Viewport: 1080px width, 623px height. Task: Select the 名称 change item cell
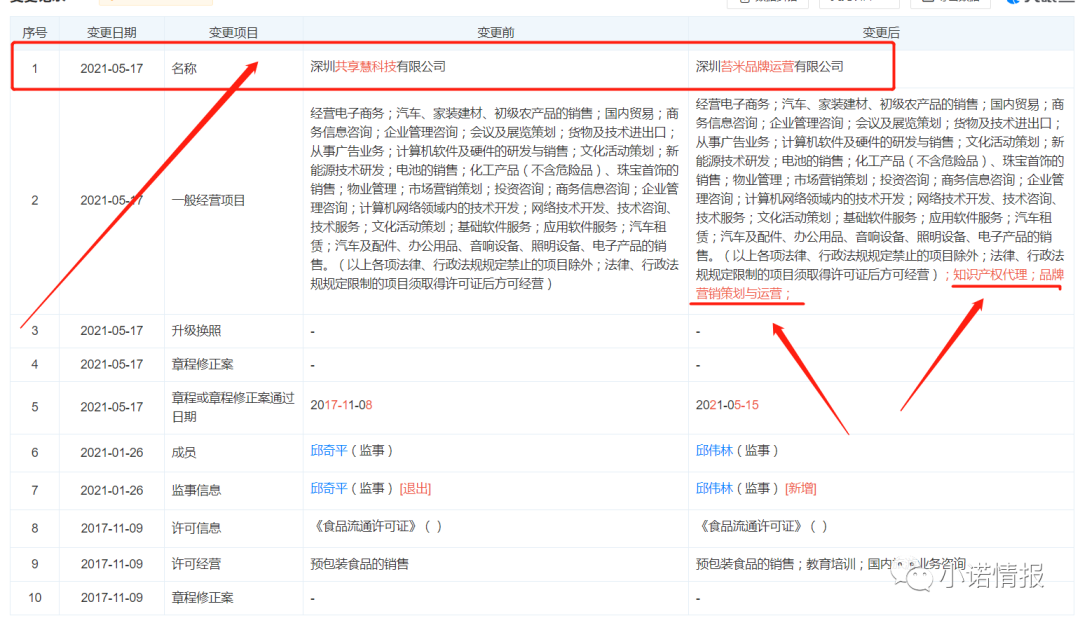(184, 68)
